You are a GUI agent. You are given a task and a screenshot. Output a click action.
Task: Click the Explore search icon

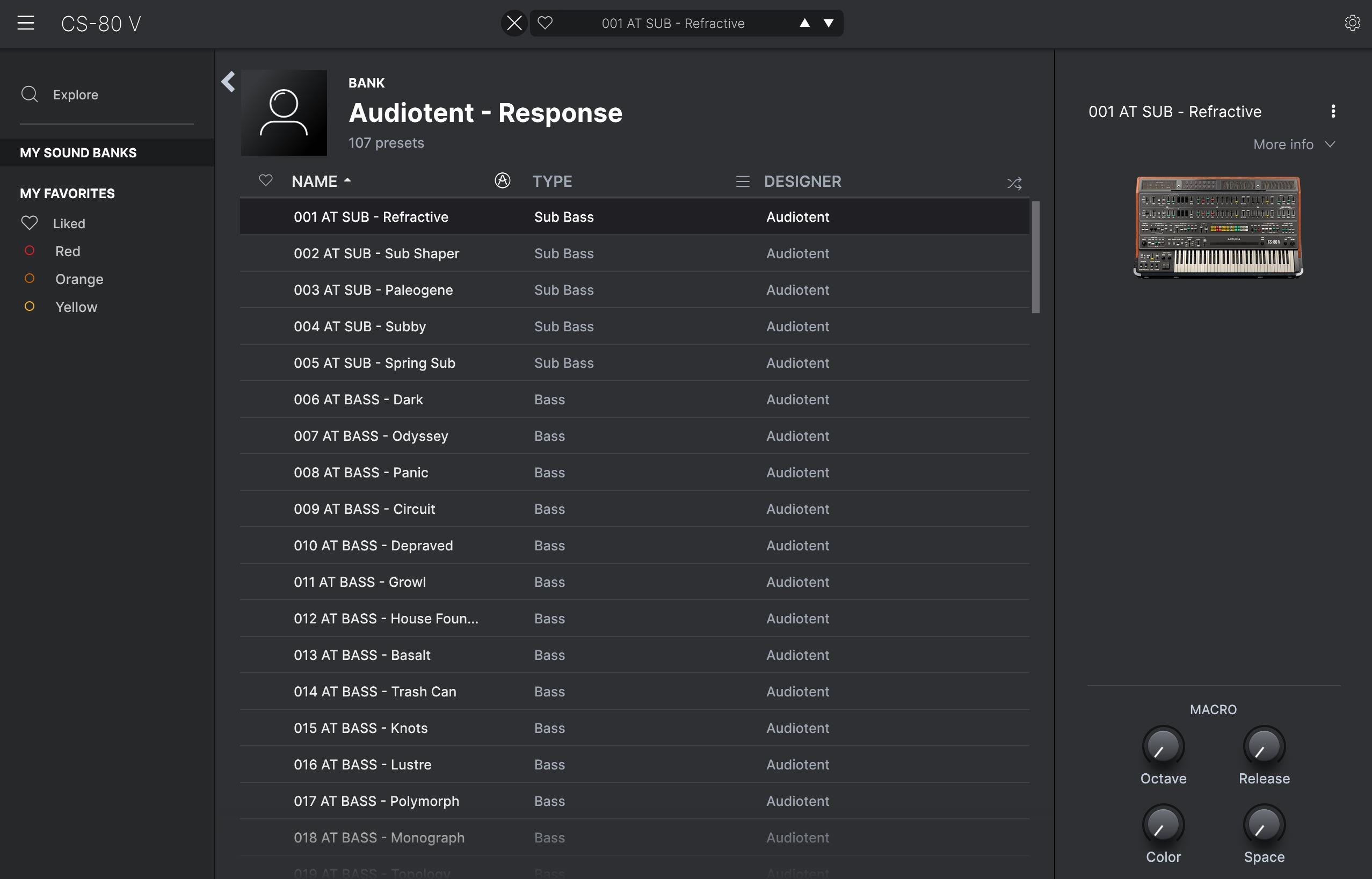point(30,94)
